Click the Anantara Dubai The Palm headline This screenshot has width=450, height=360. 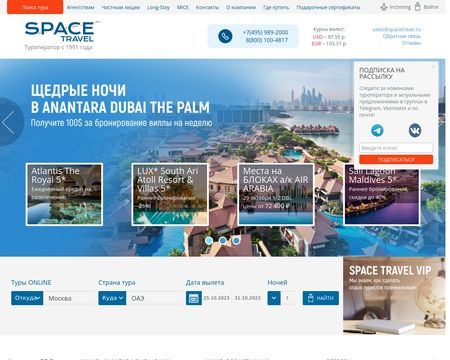[120, 99]
